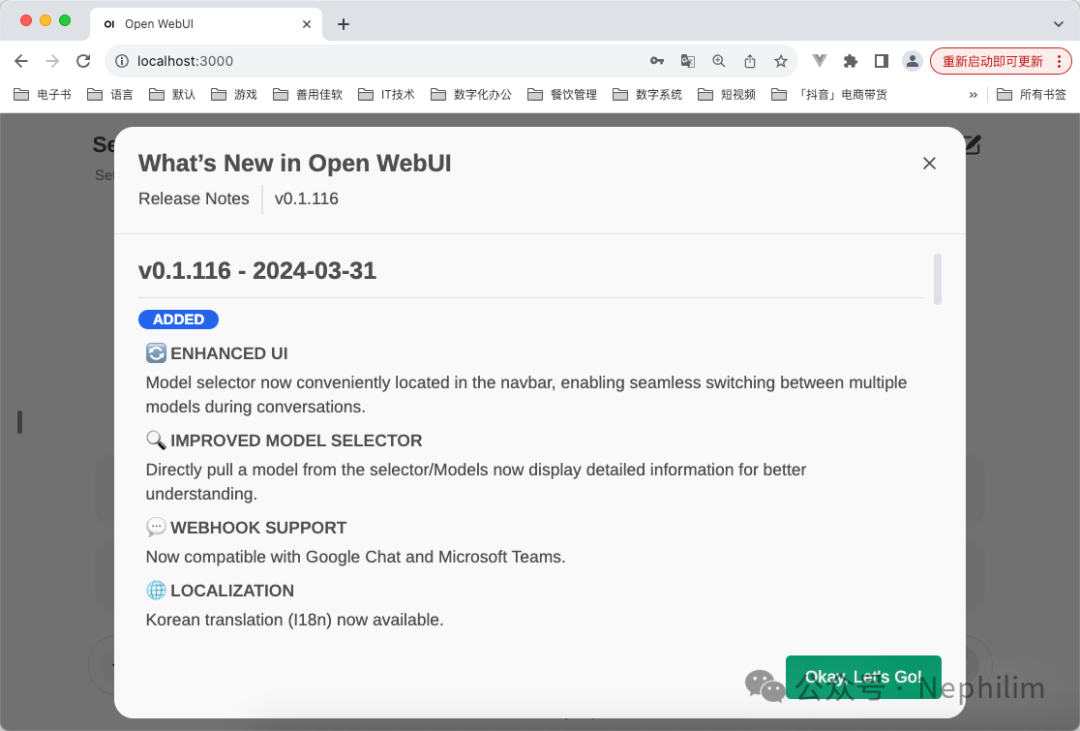1080x731 pixels.
Task: Open the Chrome profile avatar
Action: coord(912,61)
